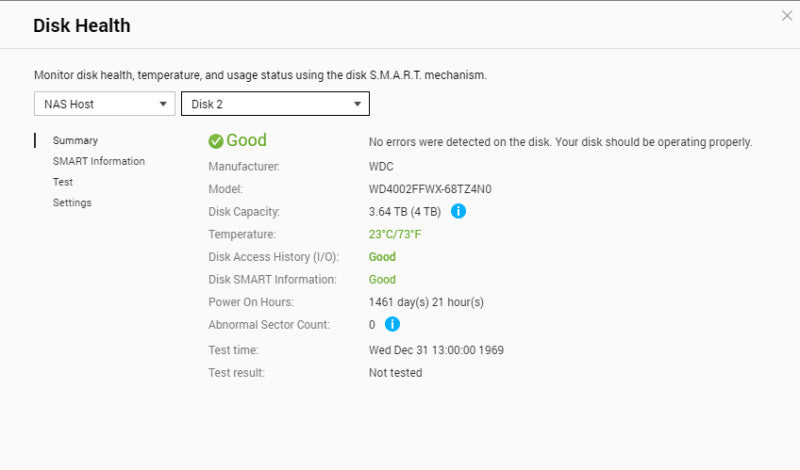Open the Test tab
This screenshot has height=470, width=800.
pos(63,182)
